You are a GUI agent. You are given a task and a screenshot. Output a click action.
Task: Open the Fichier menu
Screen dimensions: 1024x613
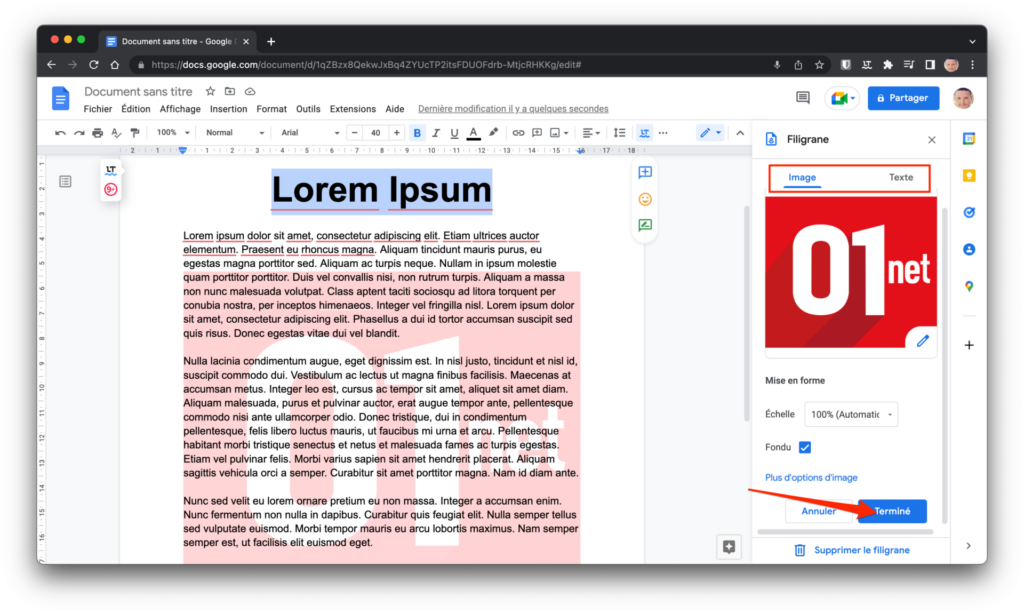(97, 109)
